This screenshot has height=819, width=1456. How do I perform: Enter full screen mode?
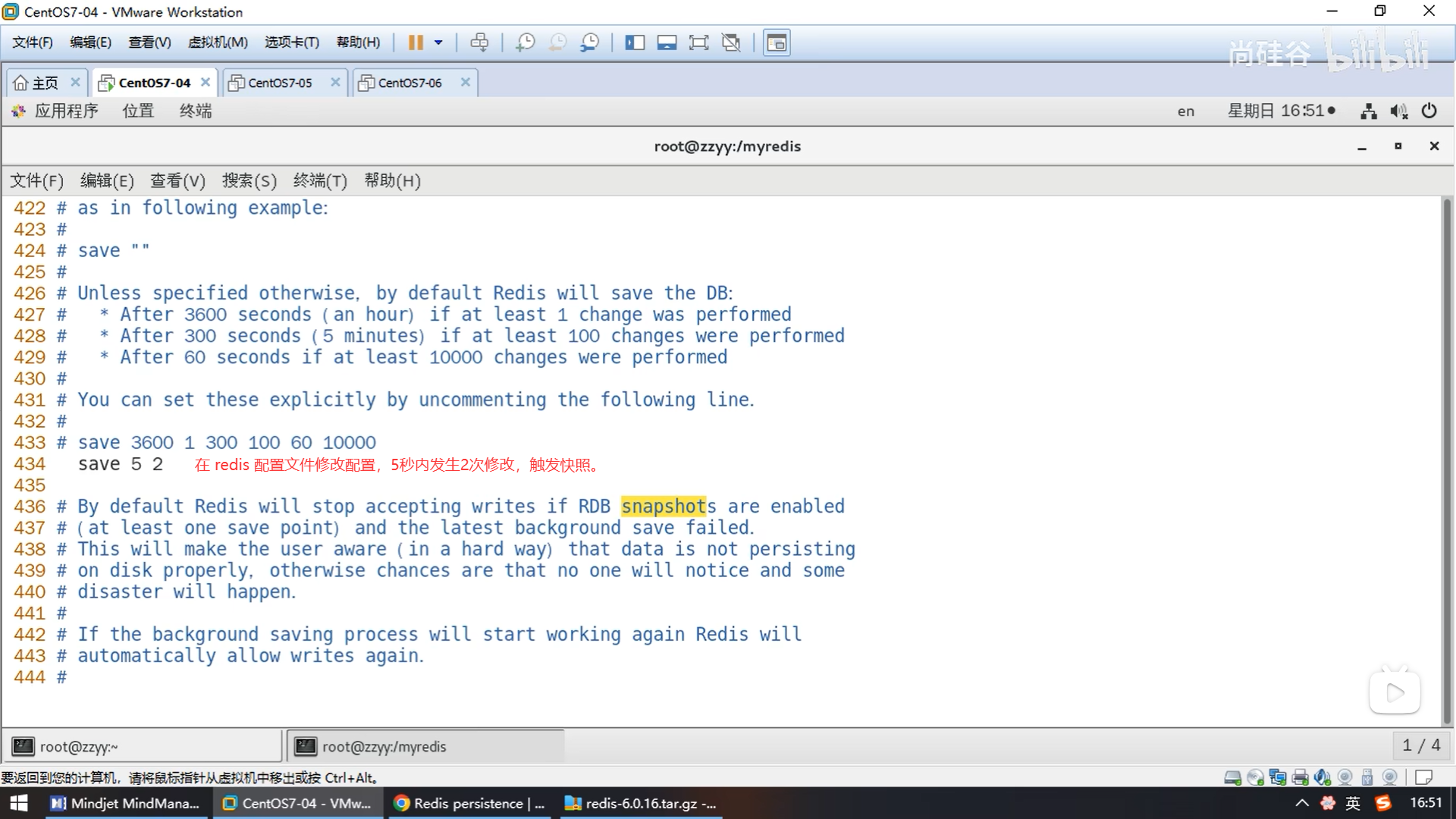pyautogui.click(x=698, y=42)
